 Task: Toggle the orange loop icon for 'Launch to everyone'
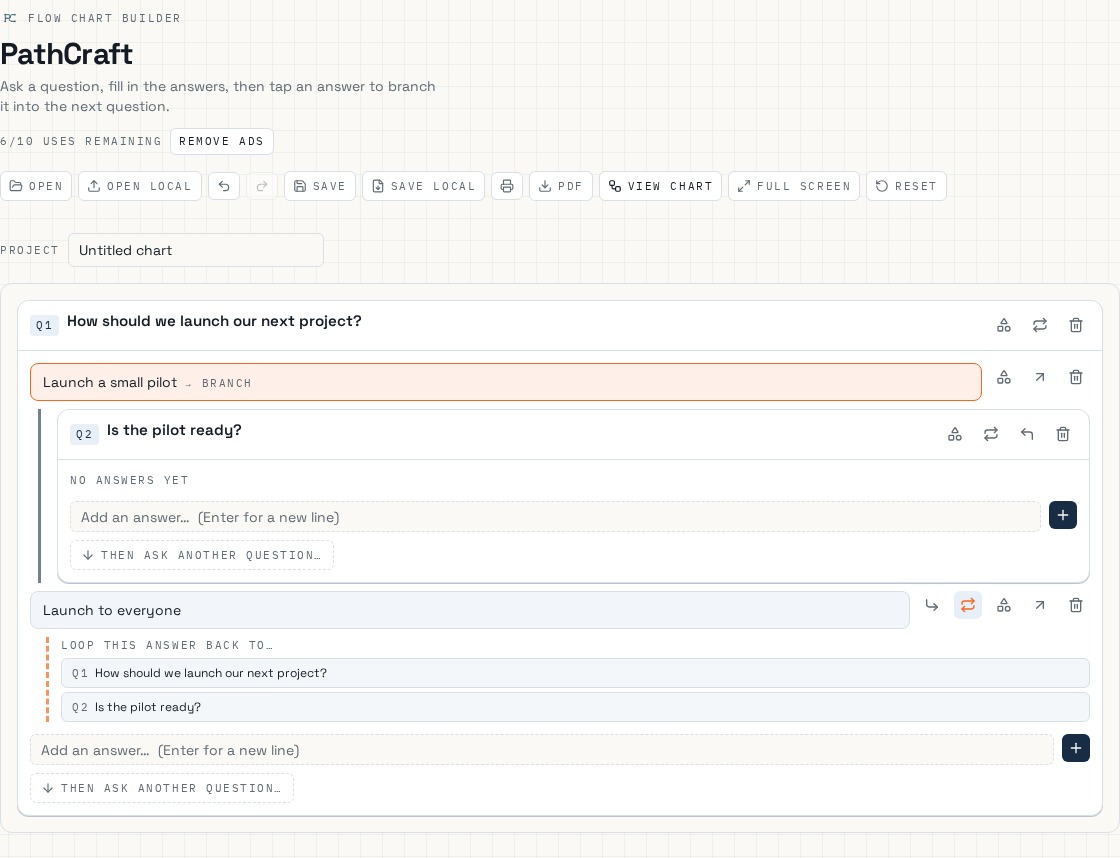[968, 605]
